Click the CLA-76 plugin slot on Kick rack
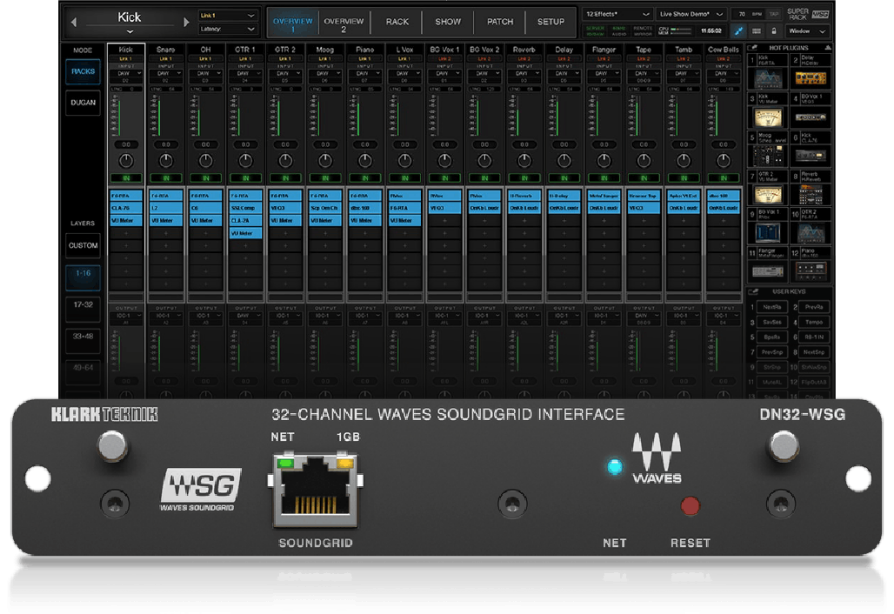894x614 pixels. coord(126,208)
